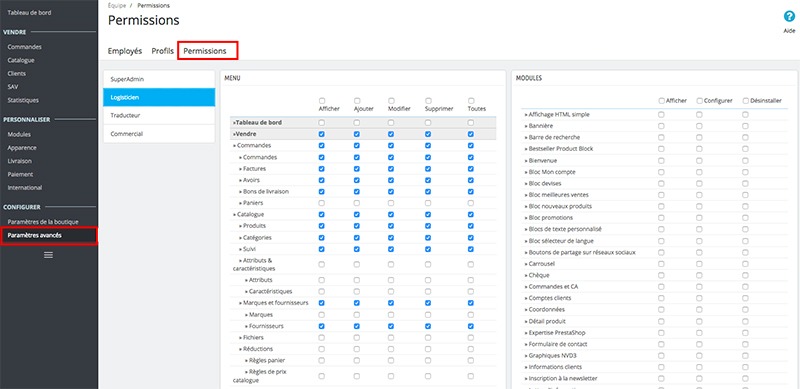The image size is (800, 389).
Task: Check Afficher for Carrousel module
Action: [x=661, y=264]
